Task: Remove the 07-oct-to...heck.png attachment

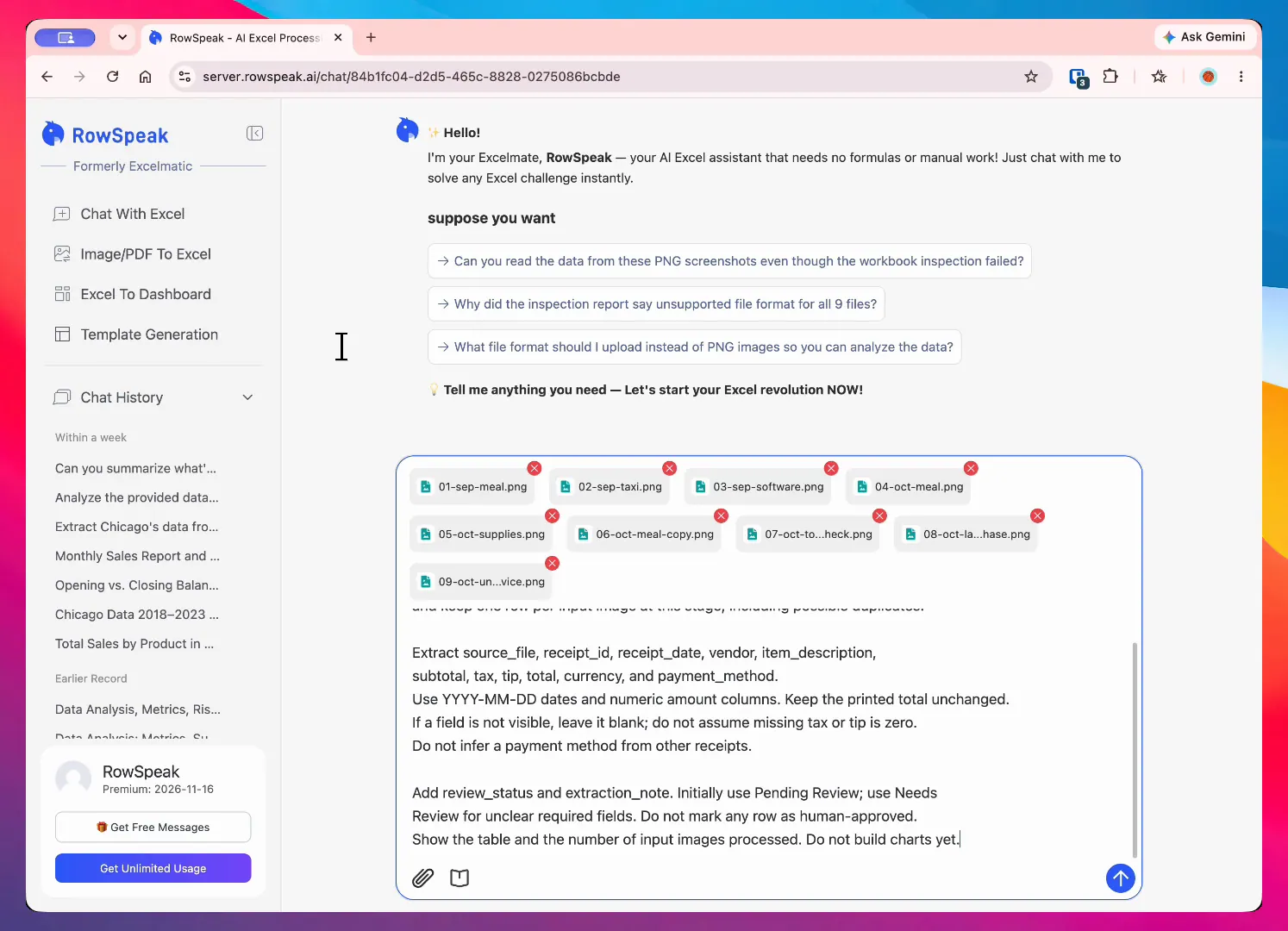Action: coord(879,515)
